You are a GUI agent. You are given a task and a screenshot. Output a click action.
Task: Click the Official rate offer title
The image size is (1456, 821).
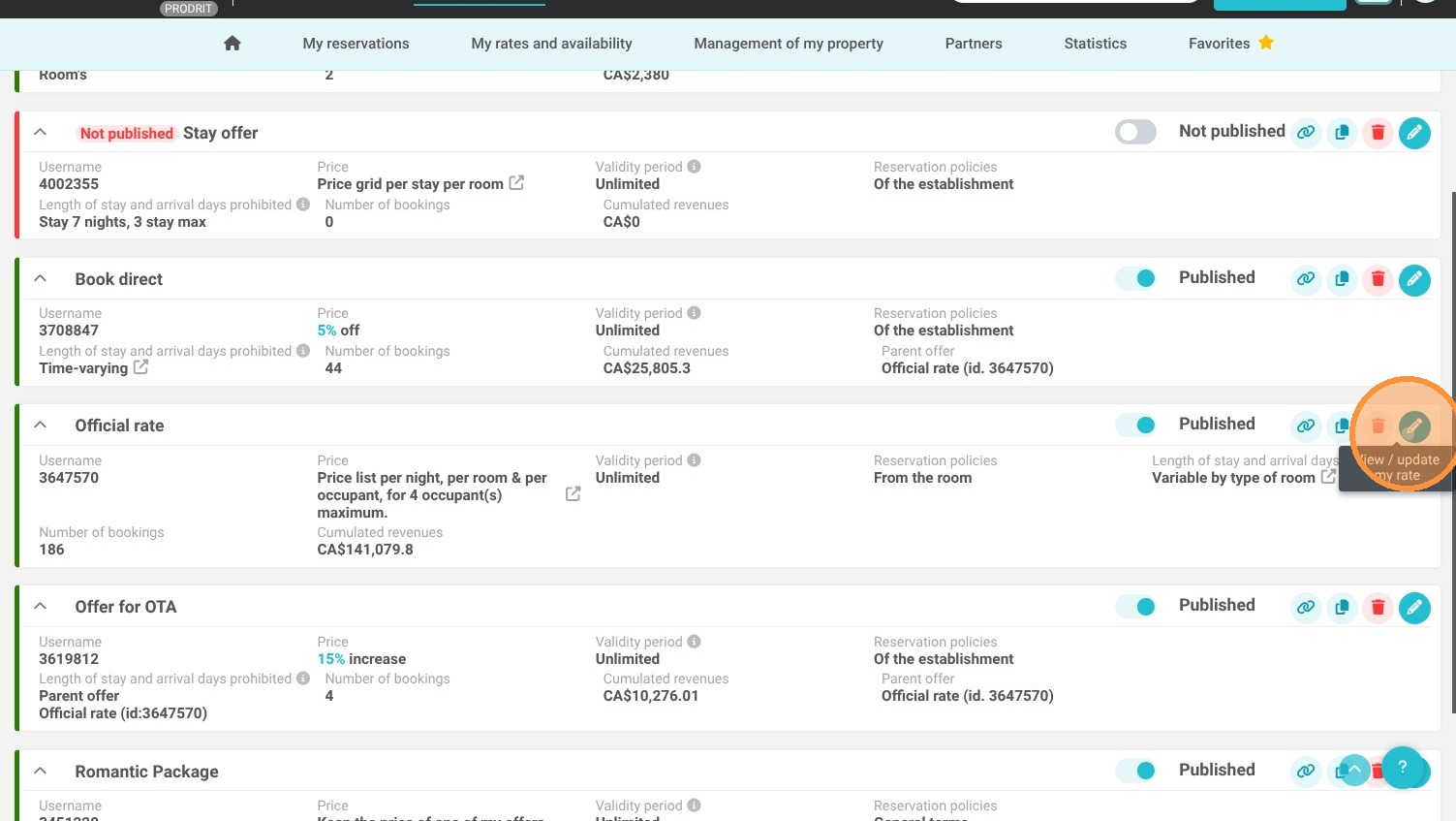tap(120, 426)
